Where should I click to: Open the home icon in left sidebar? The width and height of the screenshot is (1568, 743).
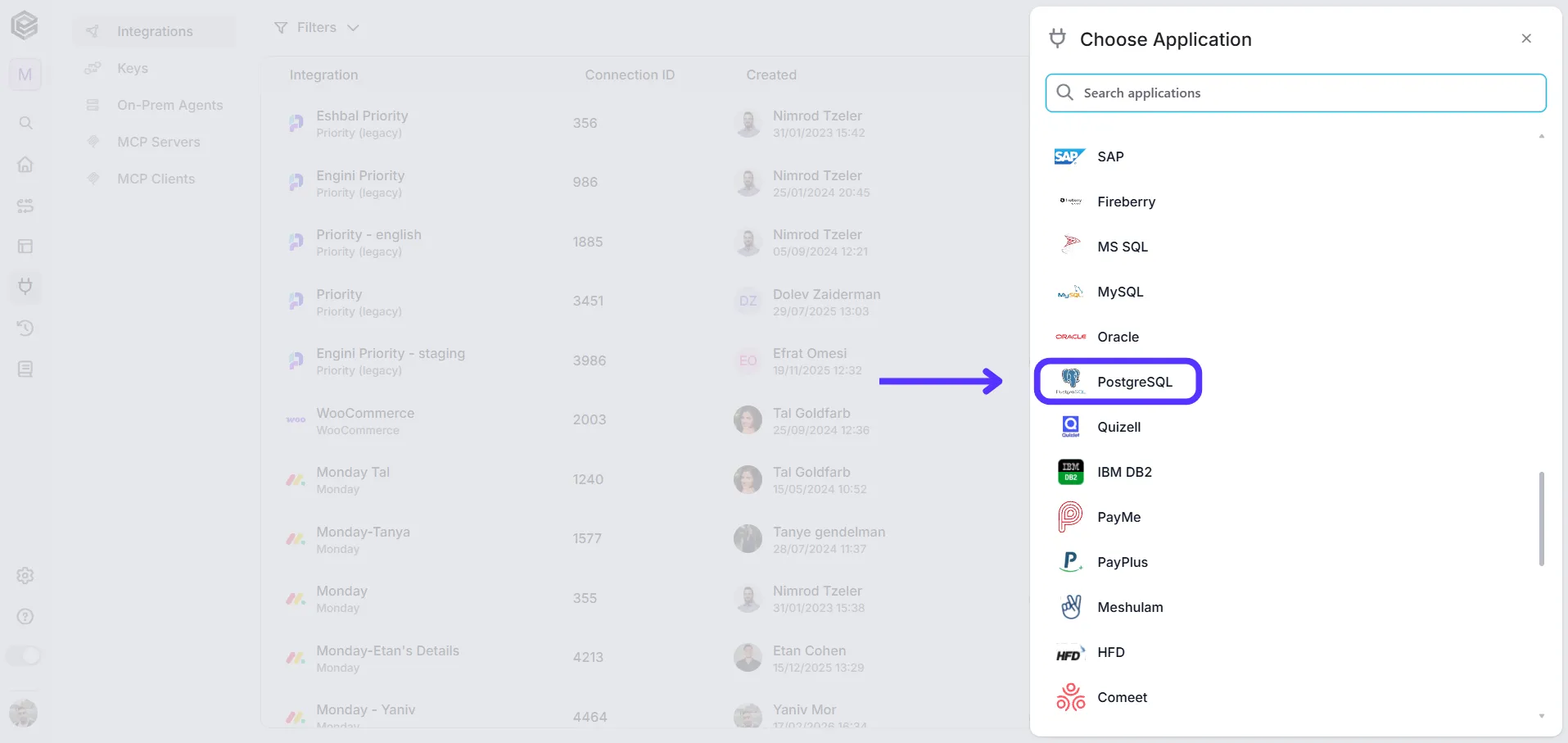point(25,164)
